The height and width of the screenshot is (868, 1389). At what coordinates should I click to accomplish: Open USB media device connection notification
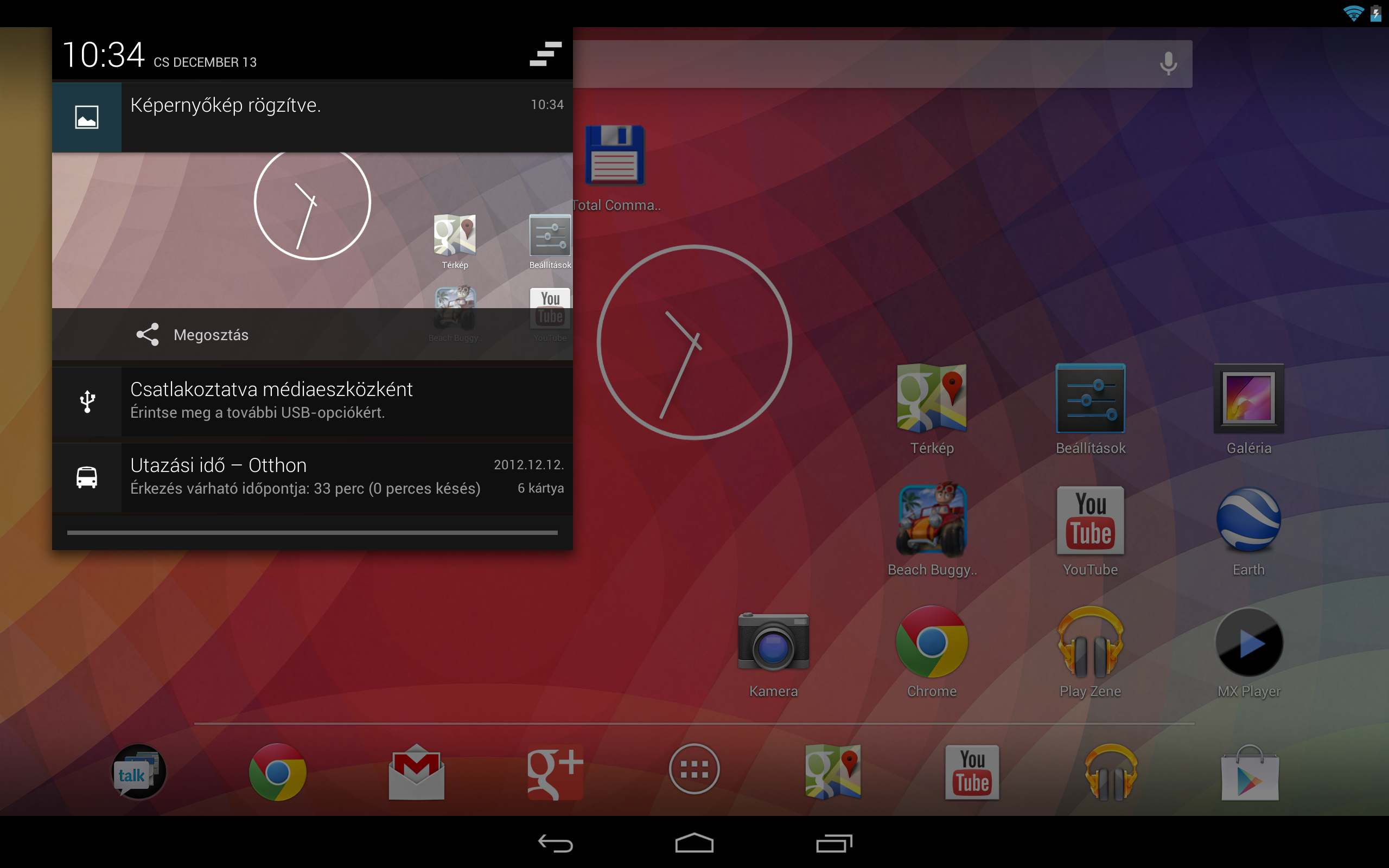click(312, 401)
